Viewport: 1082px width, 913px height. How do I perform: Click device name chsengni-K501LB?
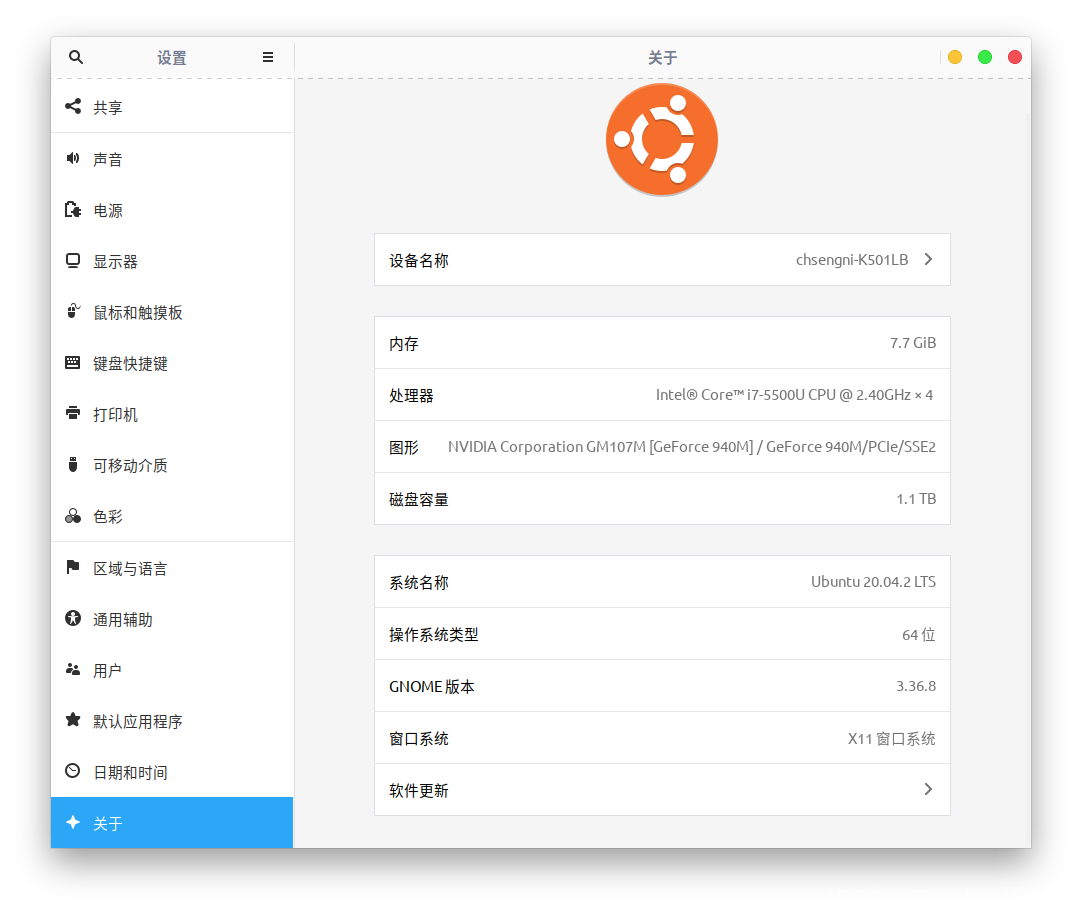pos(852,259)
